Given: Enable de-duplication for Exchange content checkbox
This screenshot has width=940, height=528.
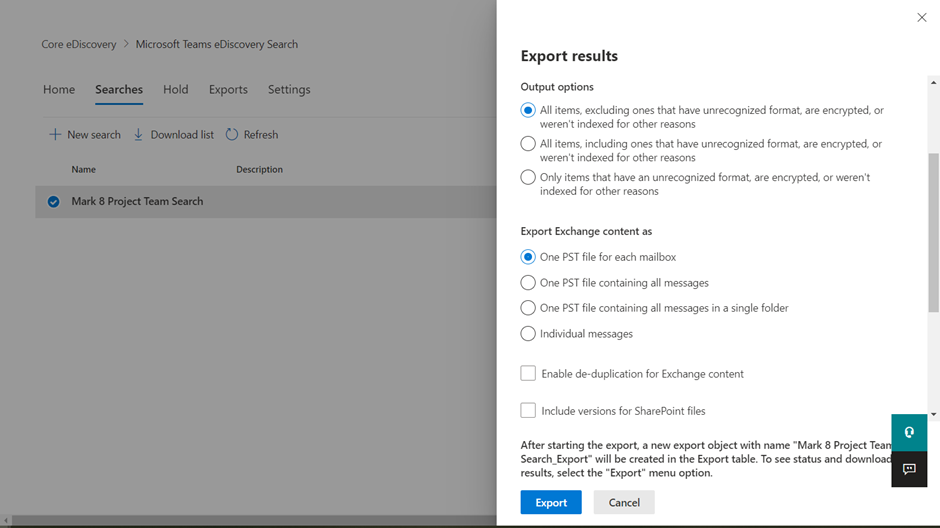Looking at the screenshot, I should (528, 373).
